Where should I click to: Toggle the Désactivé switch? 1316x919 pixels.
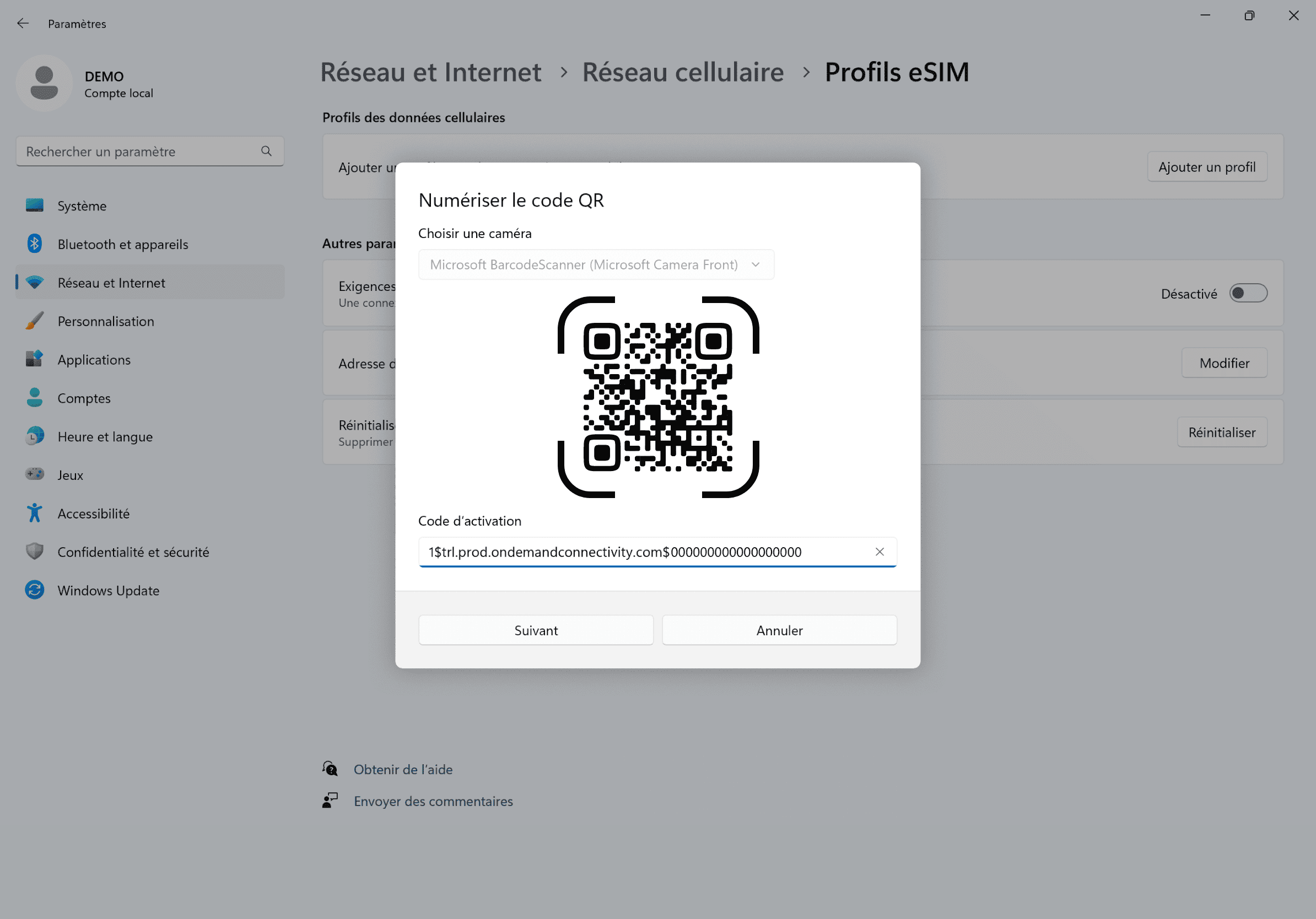[1248, 293]
